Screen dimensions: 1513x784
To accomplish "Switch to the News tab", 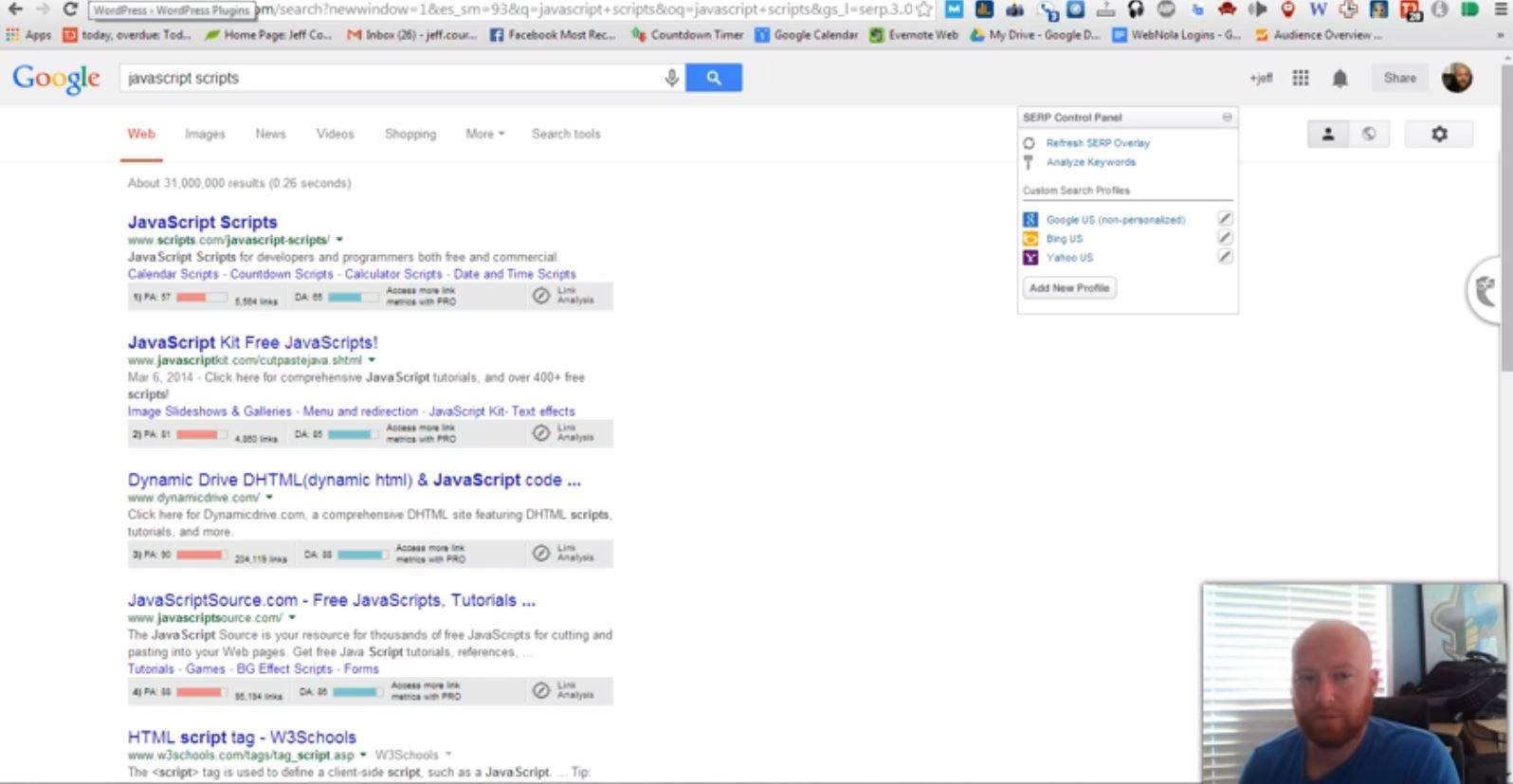I will tap(270, 134).
